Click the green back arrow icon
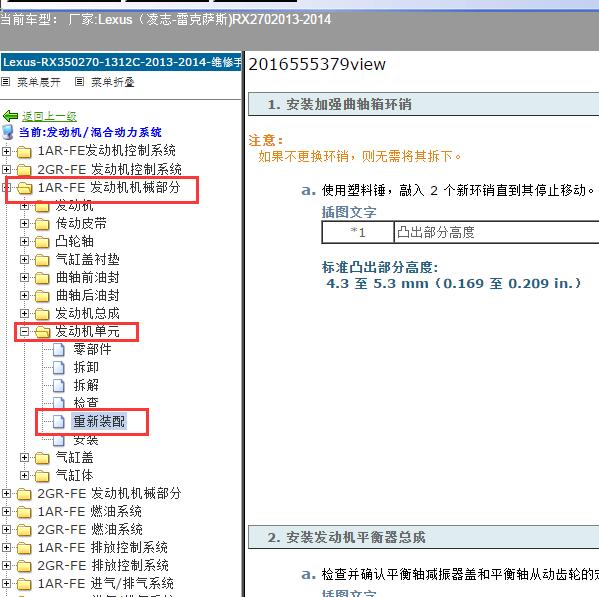The width and height of the screenshot is (599, 597). point(10,116)
